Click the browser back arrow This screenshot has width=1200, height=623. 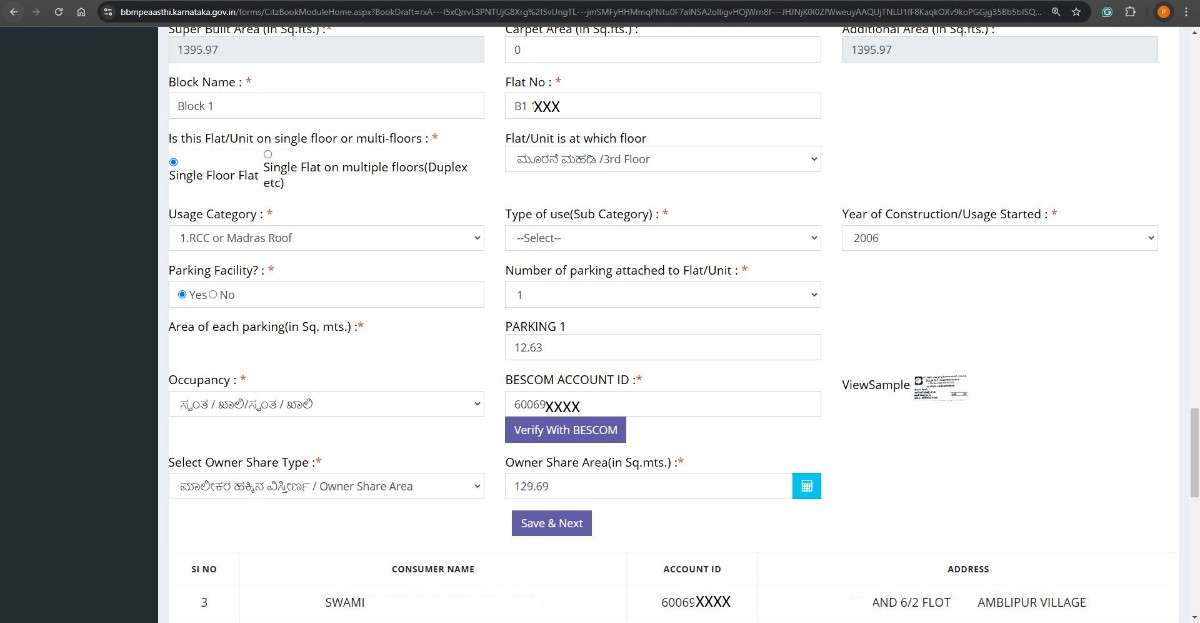tap(14, 12)
